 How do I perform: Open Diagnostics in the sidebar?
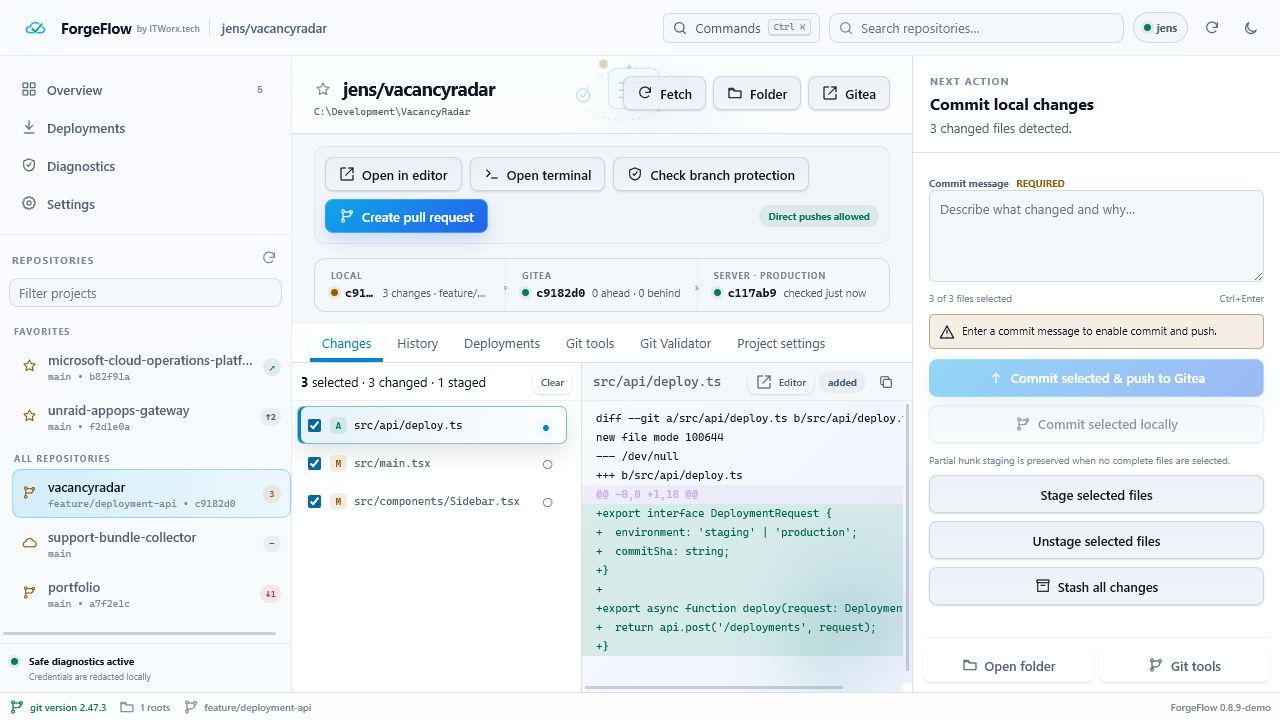[x=145, y=166]
